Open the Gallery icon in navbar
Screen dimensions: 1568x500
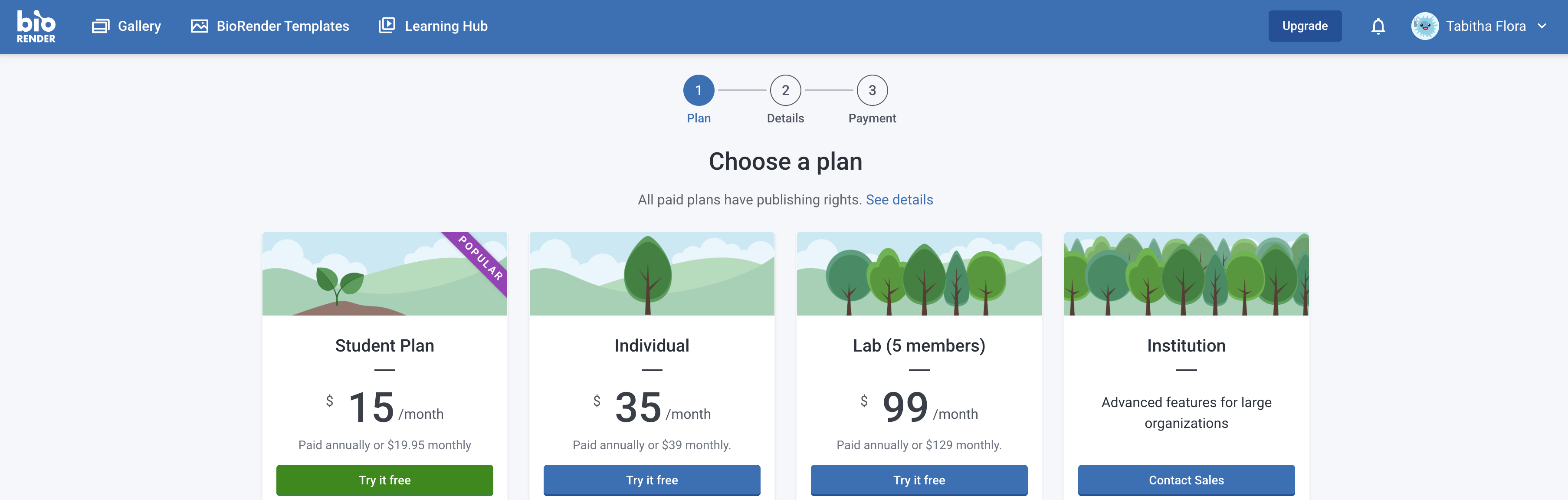[x=100, y=26]
